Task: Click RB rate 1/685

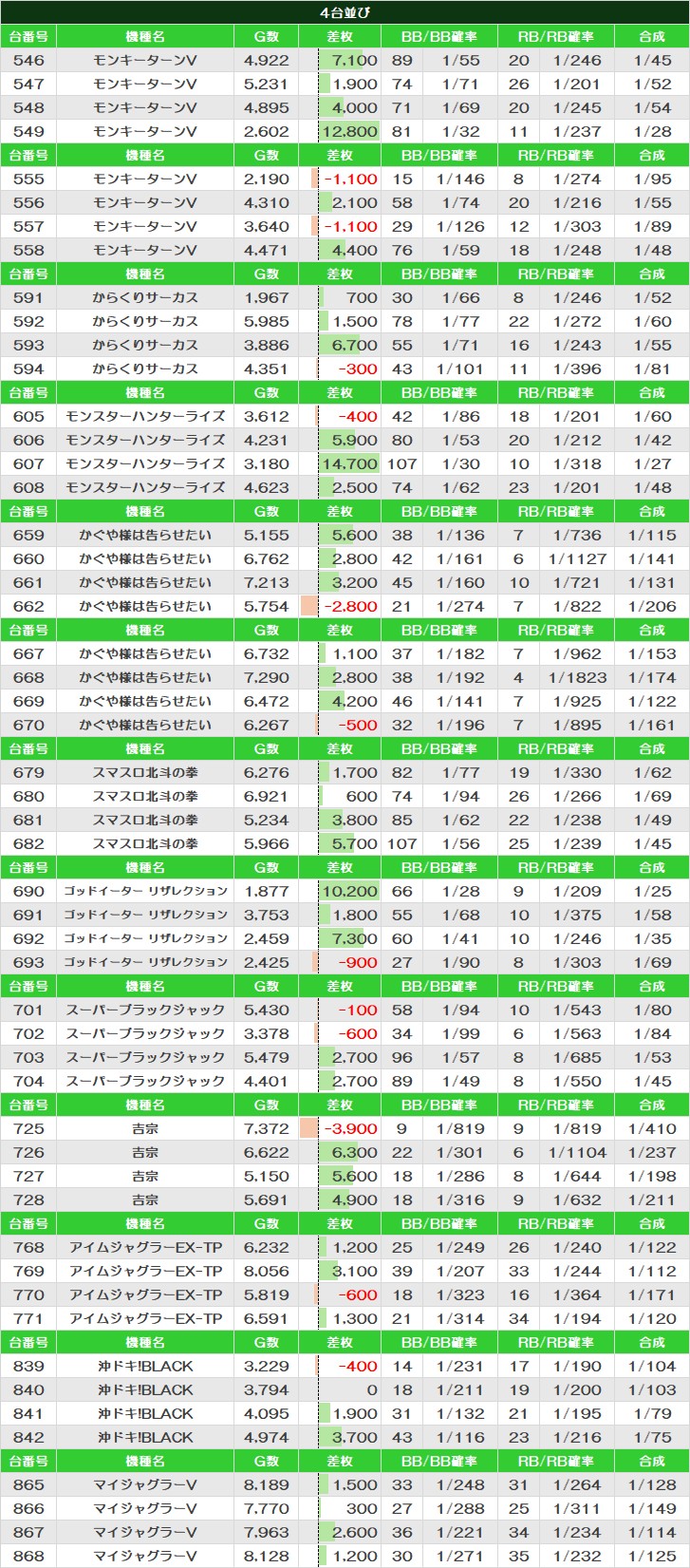Action: coord(577,1057)
